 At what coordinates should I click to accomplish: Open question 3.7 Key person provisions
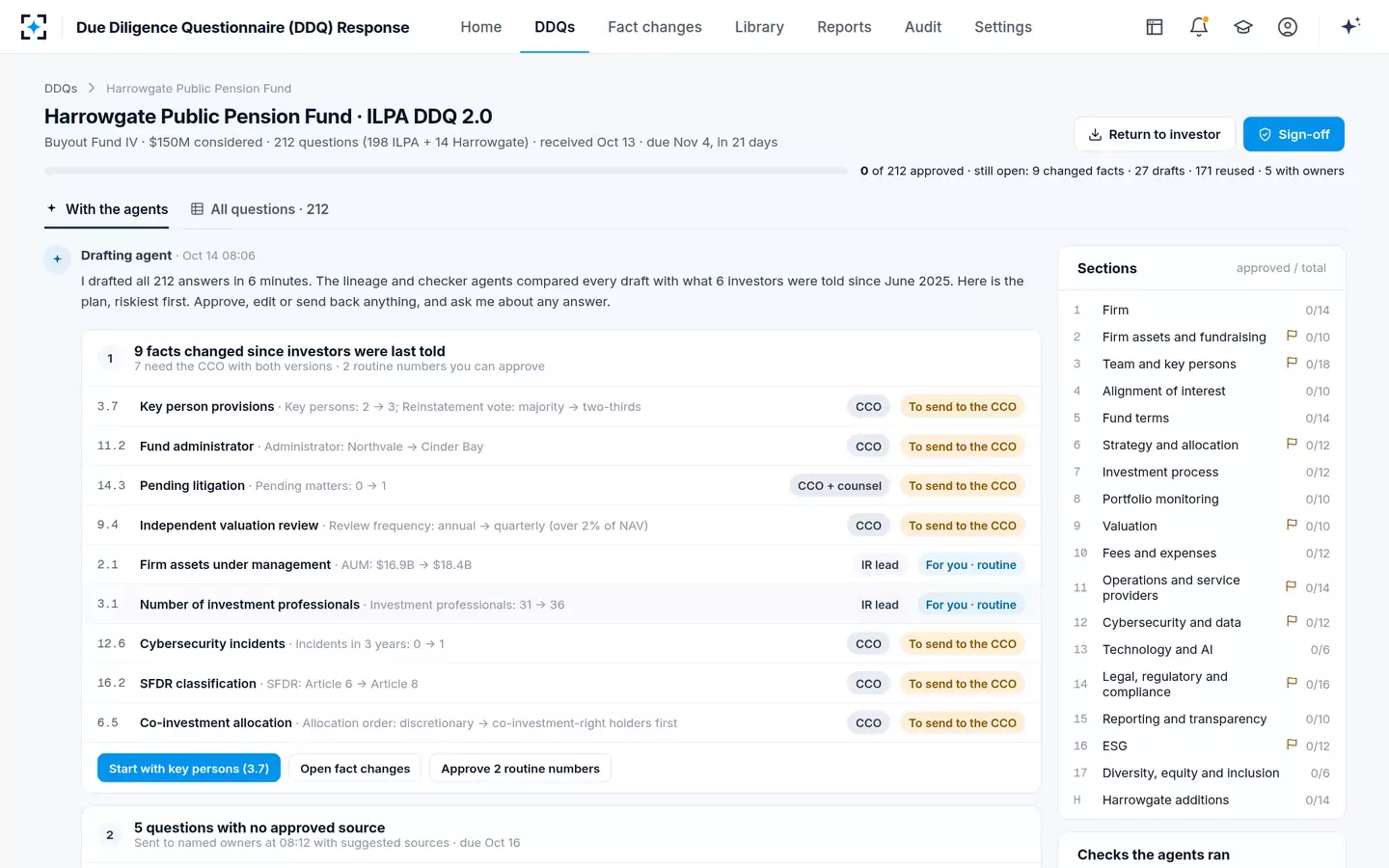click(x=560, y=407)
